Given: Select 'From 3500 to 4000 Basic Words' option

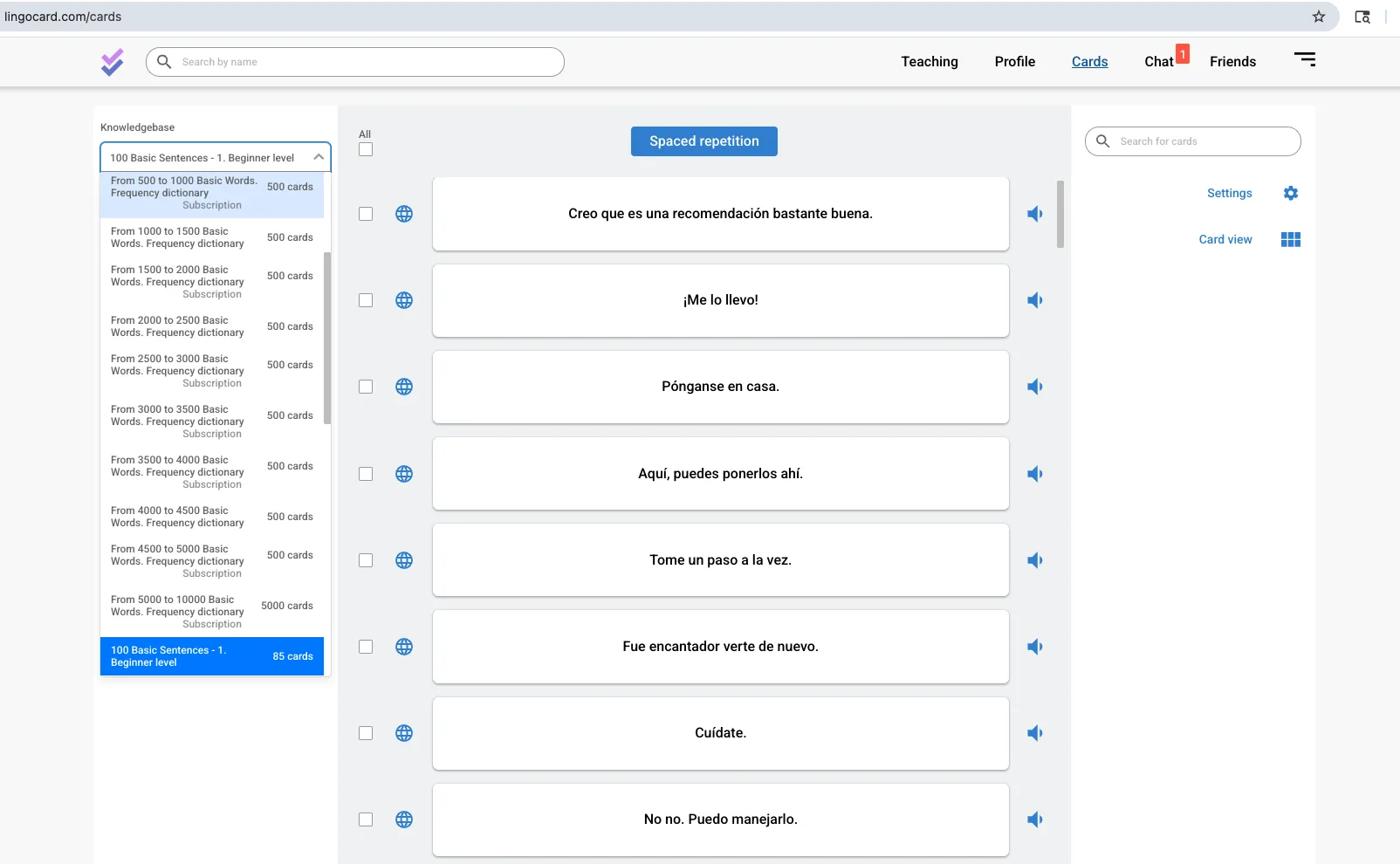Looking at the screenshot, I should (212, 472).
